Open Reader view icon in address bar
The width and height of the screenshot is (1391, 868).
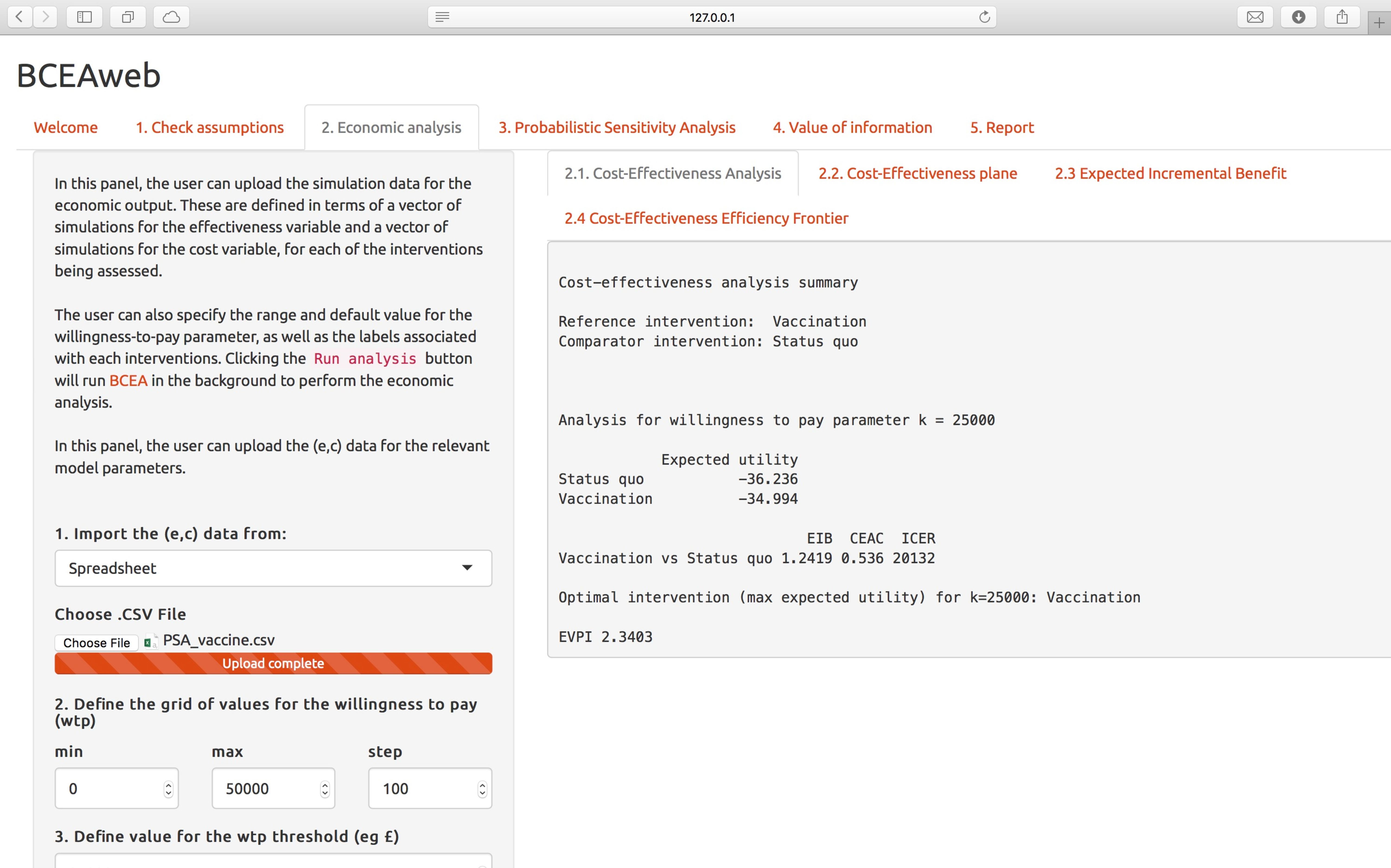point(442,17)
